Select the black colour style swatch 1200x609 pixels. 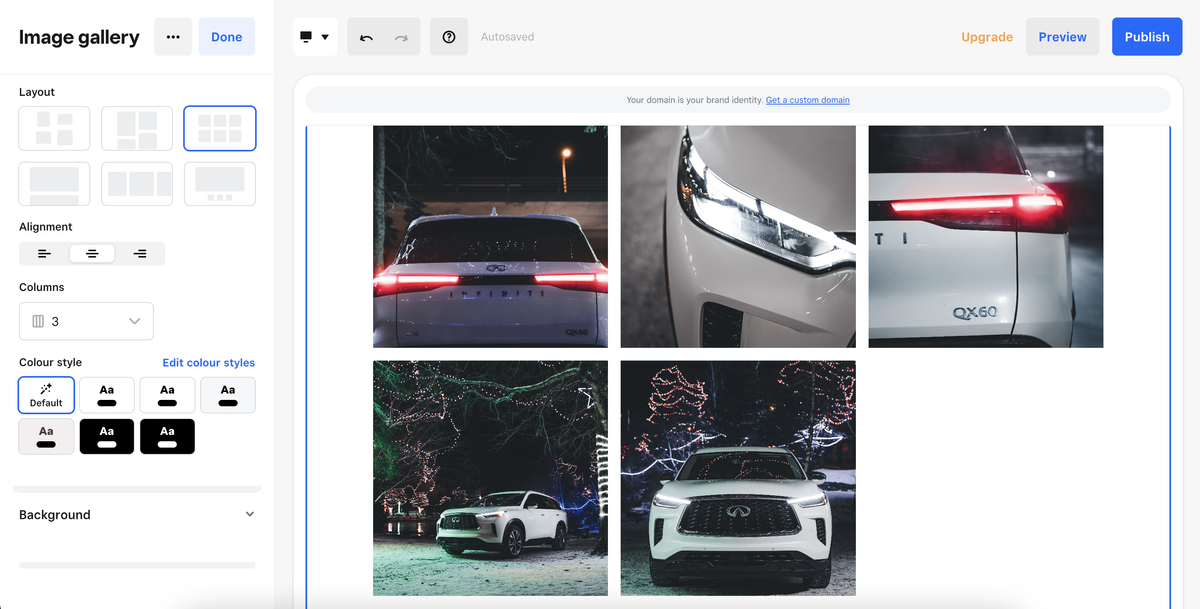(x=106, y=436)
